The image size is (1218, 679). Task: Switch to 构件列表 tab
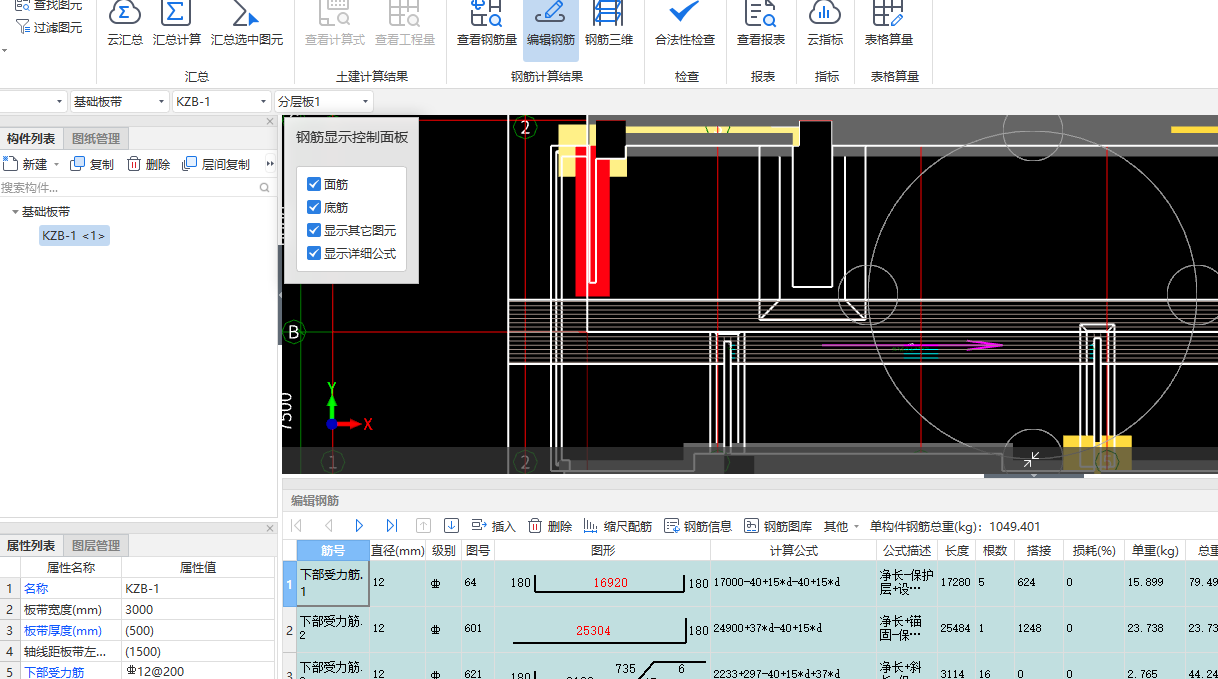[31, 138]
